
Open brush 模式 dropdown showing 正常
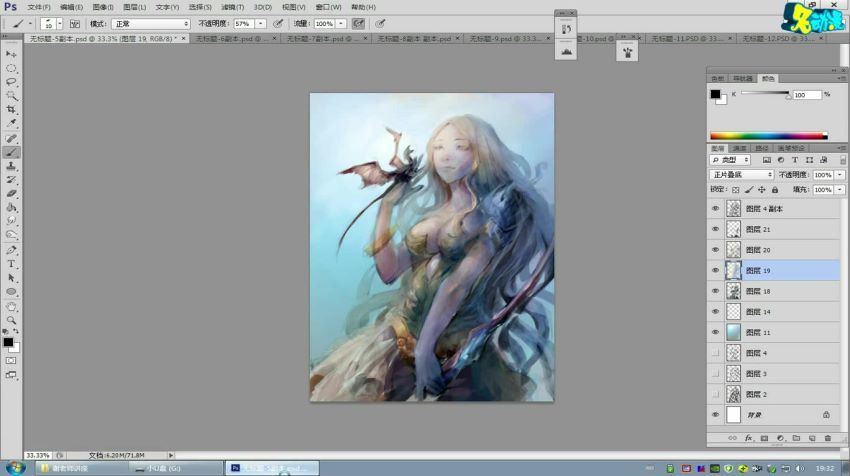(150, 24)
